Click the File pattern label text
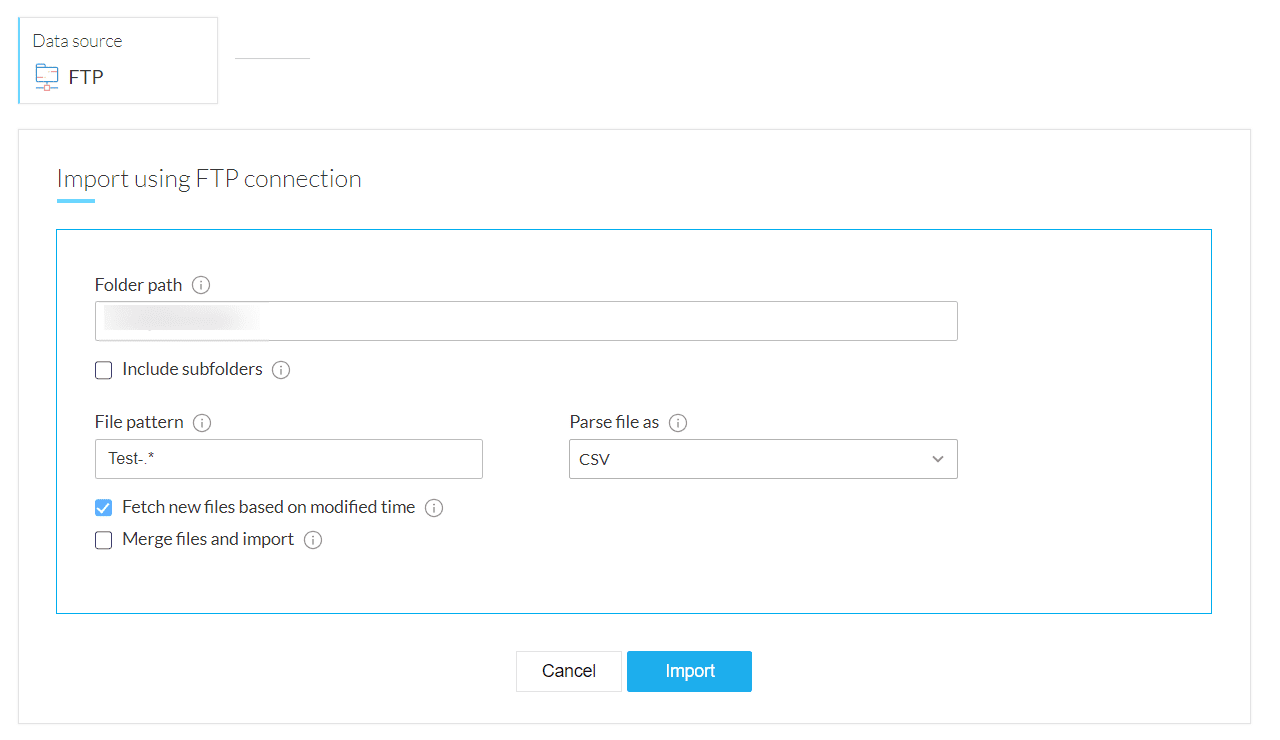Image resolution: width=1280 pixels, height=740 pixels. [139, 422]
